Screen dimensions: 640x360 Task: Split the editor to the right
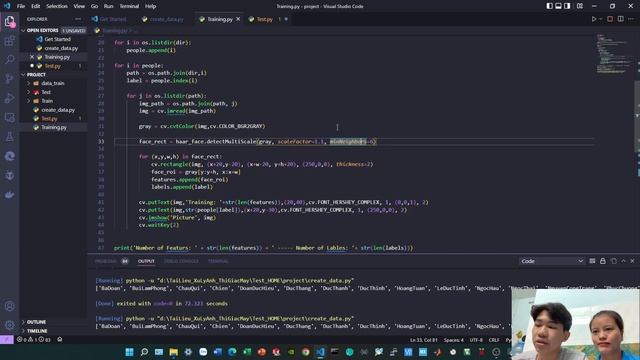click(x=620, y=19)
